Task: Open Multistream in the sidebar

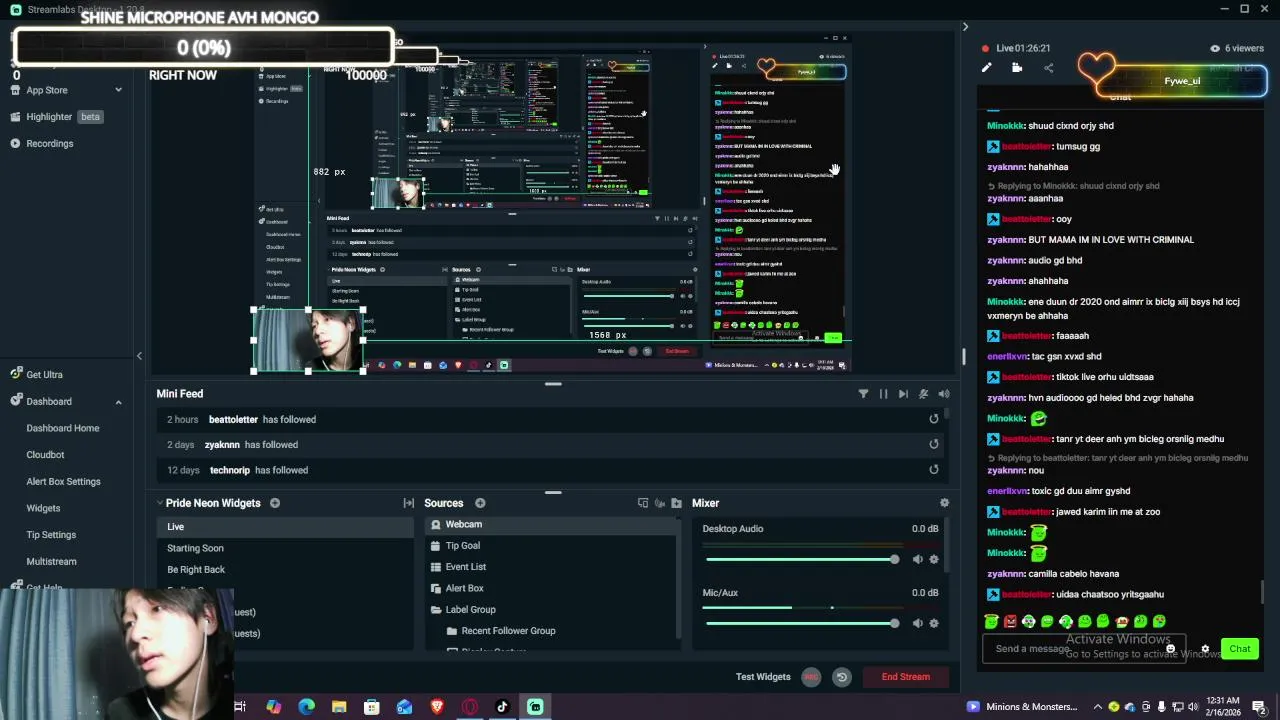Action: [x=51, y=562]
